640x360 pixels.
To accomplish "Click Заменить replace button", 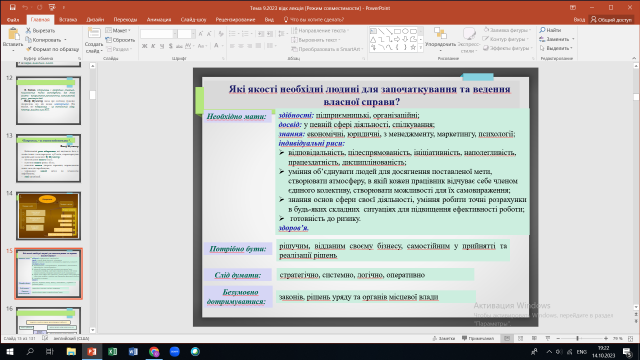I will coord(557,39).
